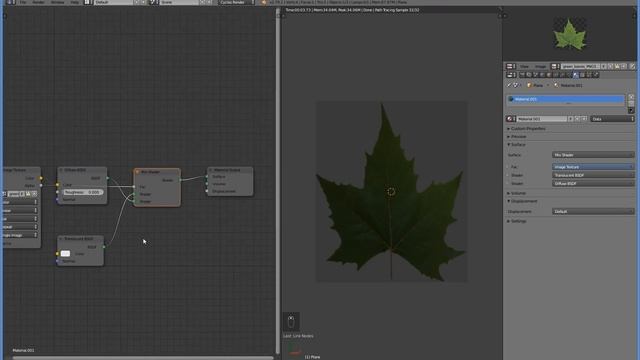Select the Translucent BSDF node header
Image resolution: width=640 pixels, height=360 pixels.
(80, 239)
